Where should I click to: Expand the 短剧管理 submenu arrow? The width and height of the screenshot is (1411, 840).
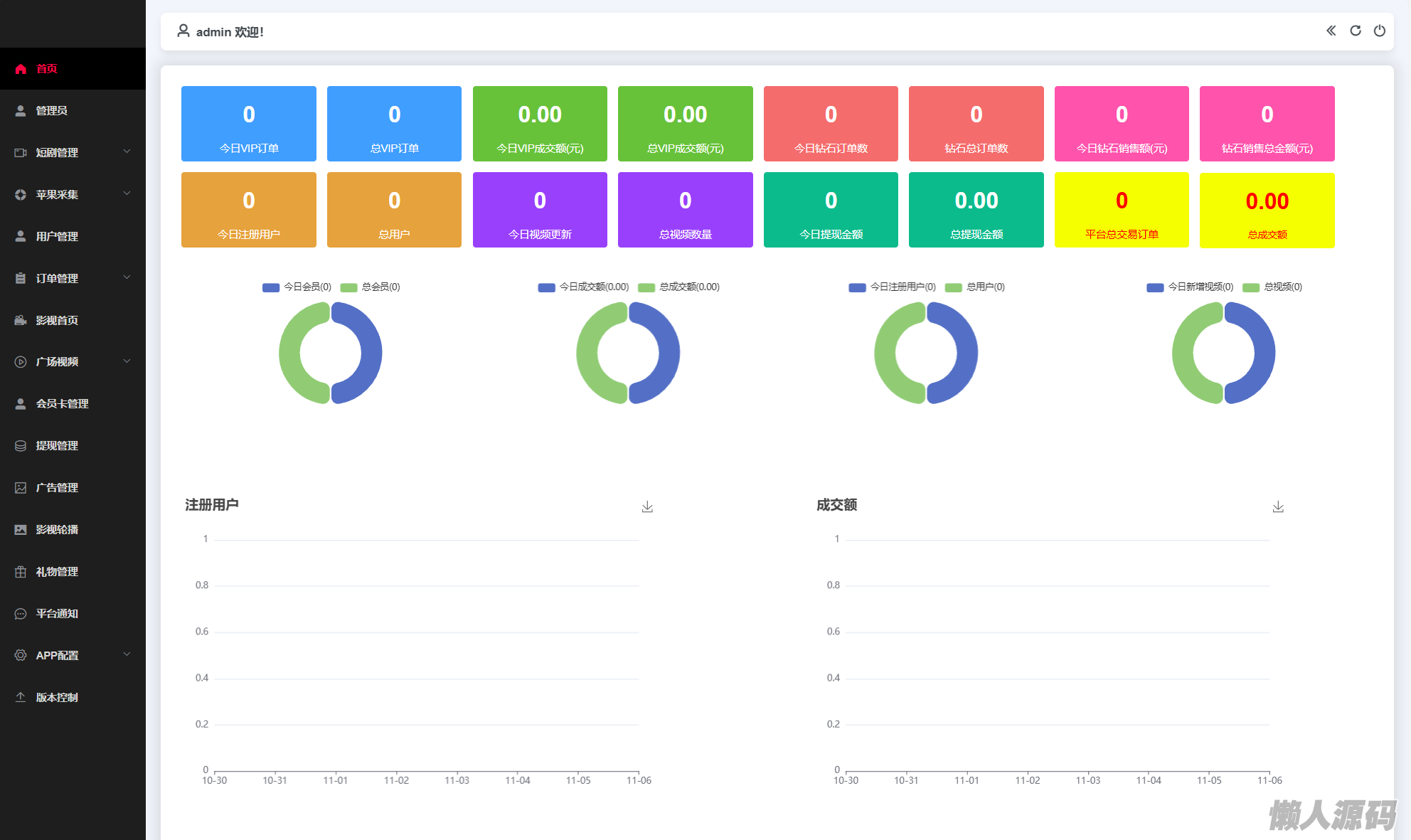(x=127, y=151)
